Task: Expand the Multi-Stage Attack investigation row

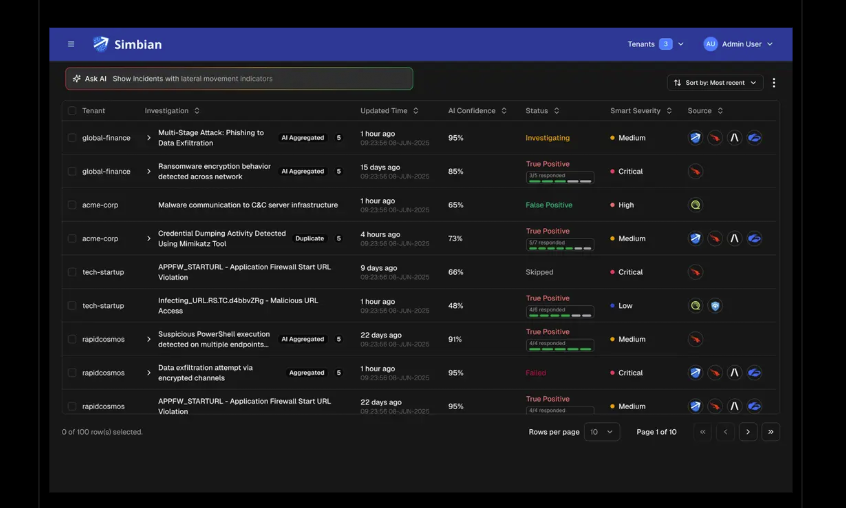Action: (149, 138)
